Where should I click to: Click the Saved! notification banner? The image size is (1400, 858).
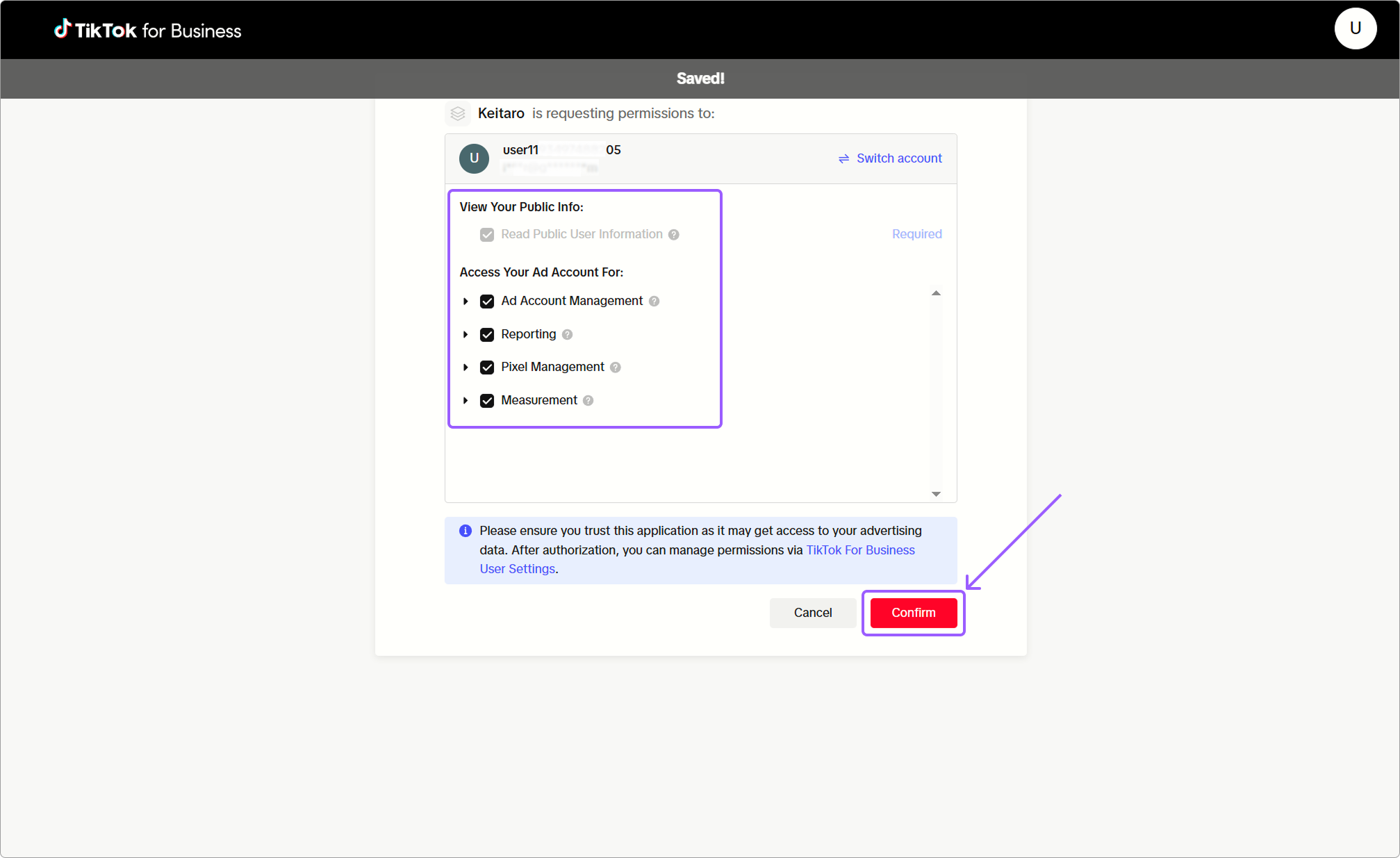coord(700,79)
